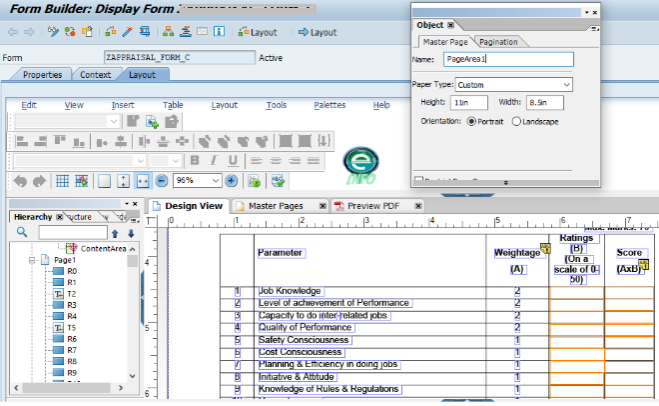Collapse the Page1 tree node
Screen dimensions: 659x406
pyautogui.click(x=32, y=260)
